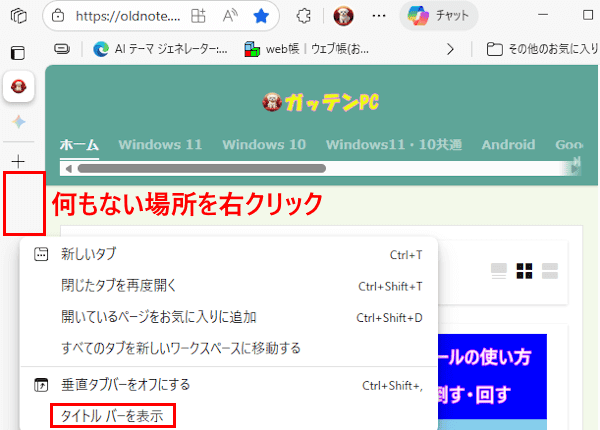The image size is (600, 430).
Task: Open split screen icon in address bar
Action: pos(198,16)
